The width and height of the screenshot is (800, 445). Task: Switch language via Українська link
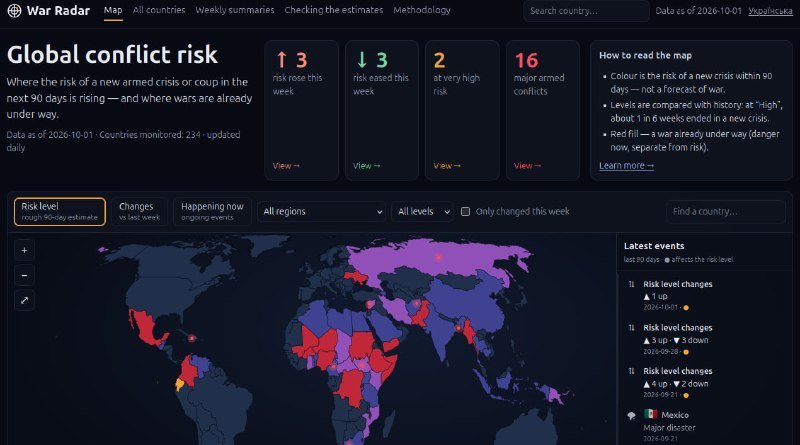(x=770, y=11)
